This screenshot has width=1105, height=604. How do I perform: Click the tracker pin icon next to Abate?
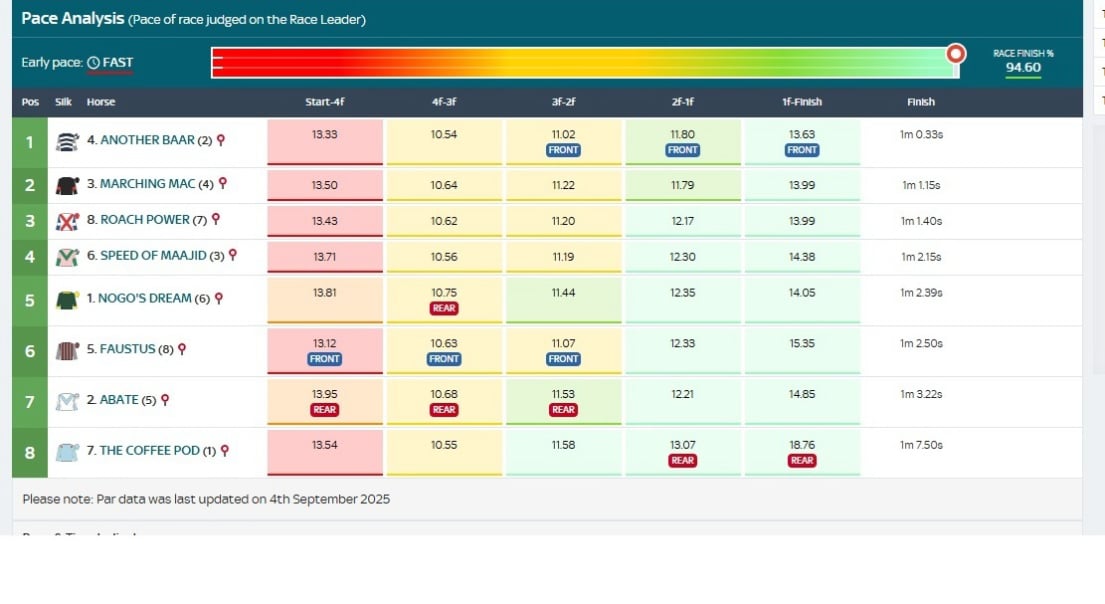point(165,400)
